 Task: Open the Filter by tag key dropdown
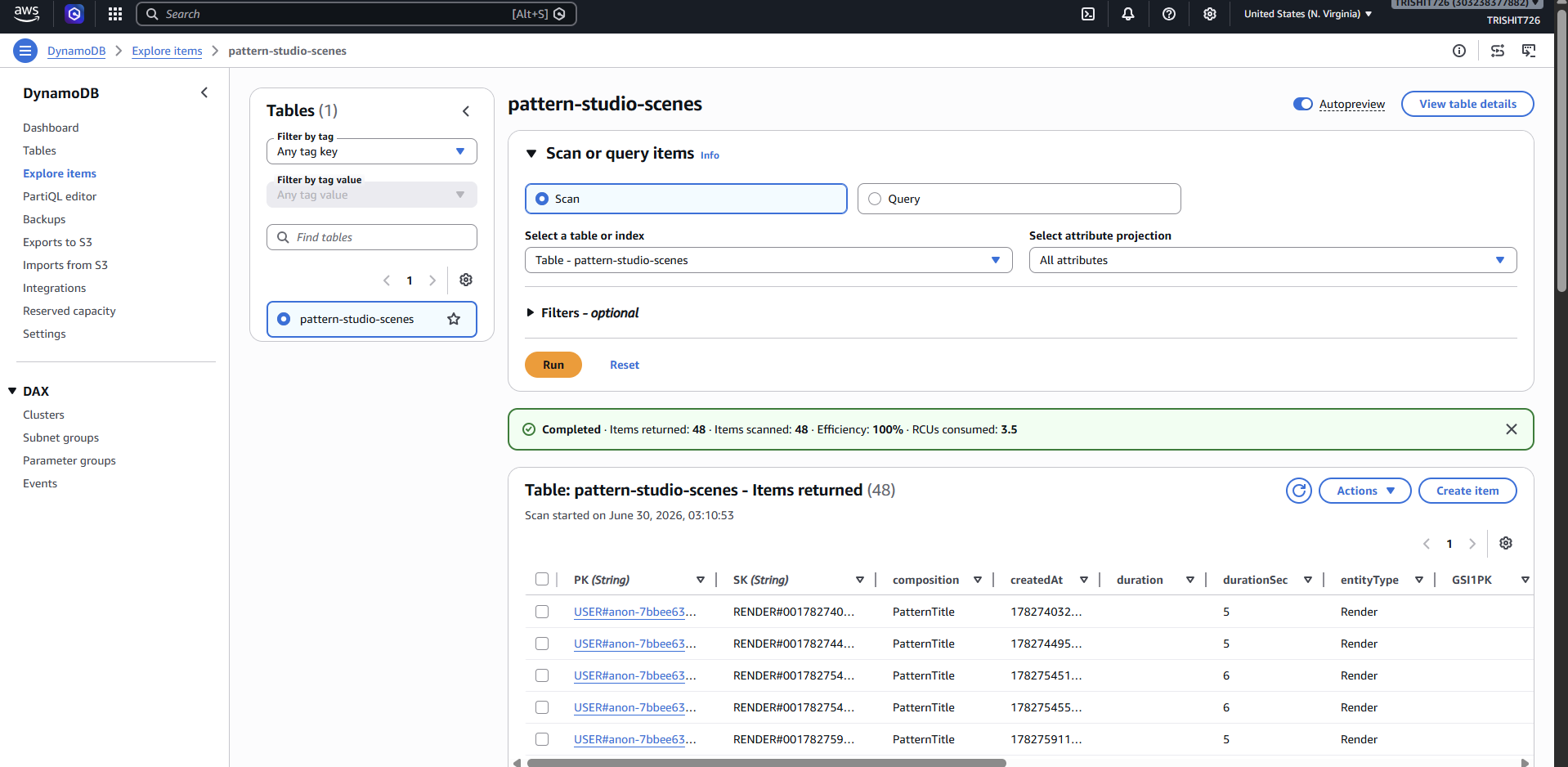click(x=372, y=151)
